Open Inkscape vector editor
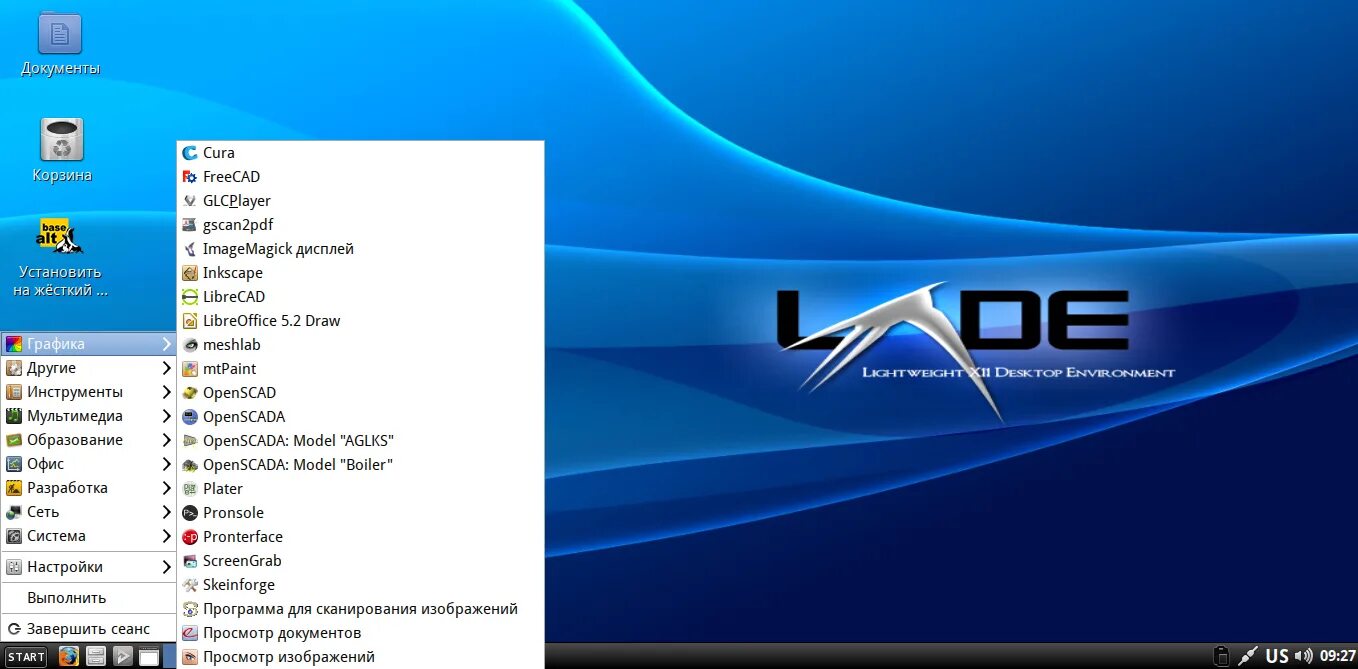 pos(360,273)
